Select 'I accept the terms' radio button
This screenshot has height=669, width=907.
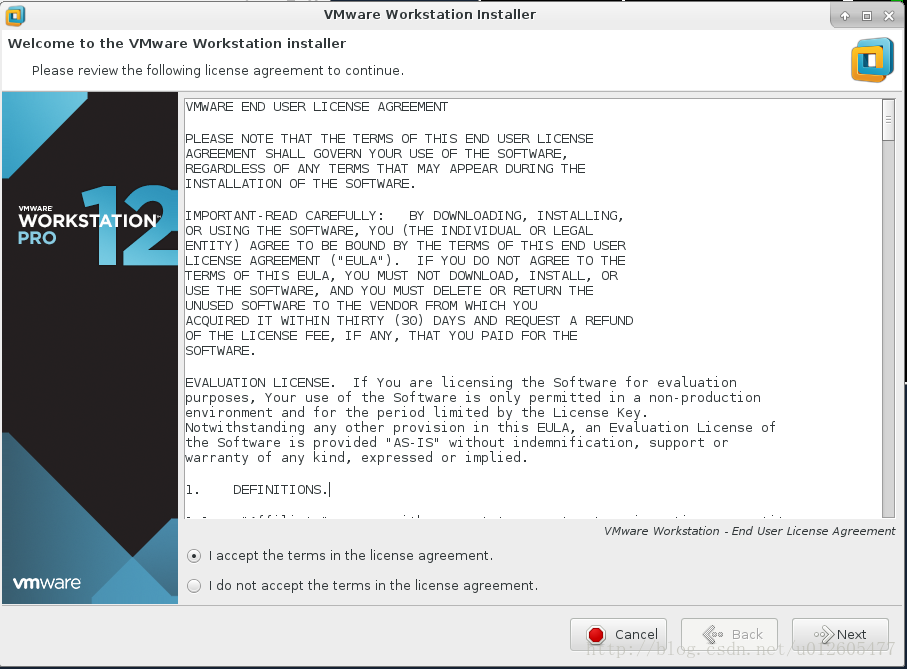194,556
